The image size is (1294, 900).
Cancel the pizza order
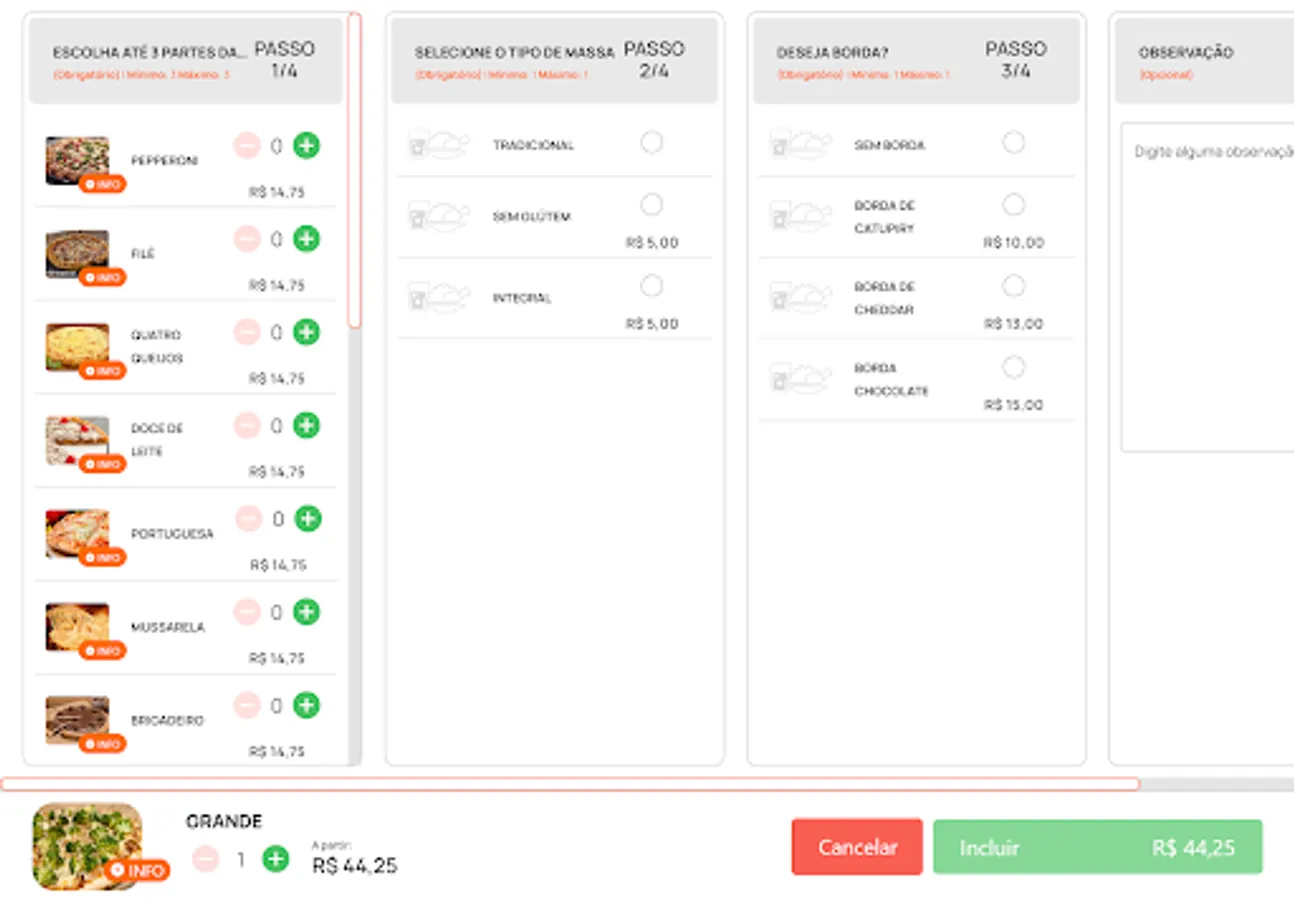point(857,847)
